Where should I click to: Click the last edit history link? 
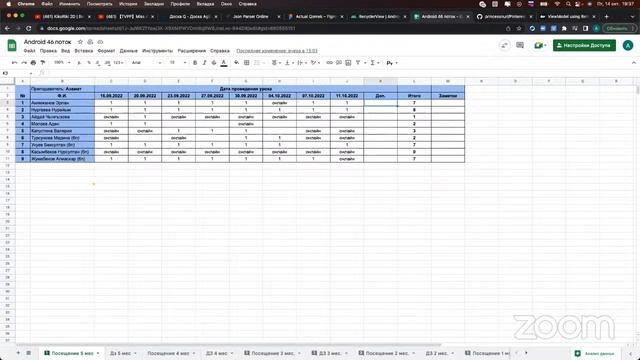[277, 51]
